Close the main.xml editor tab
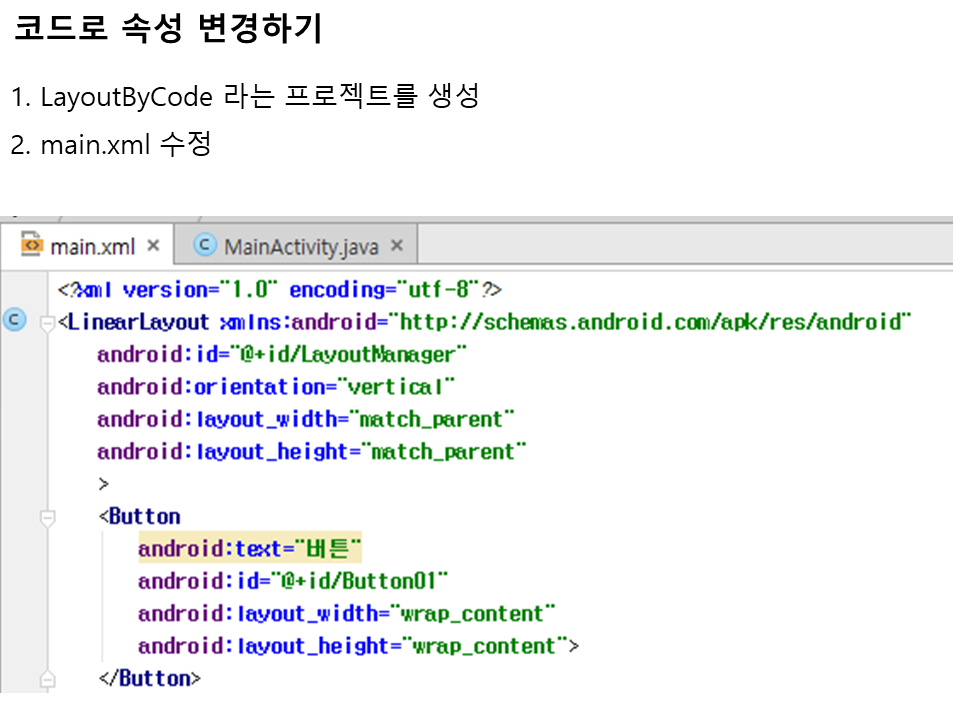 [153, 245]
